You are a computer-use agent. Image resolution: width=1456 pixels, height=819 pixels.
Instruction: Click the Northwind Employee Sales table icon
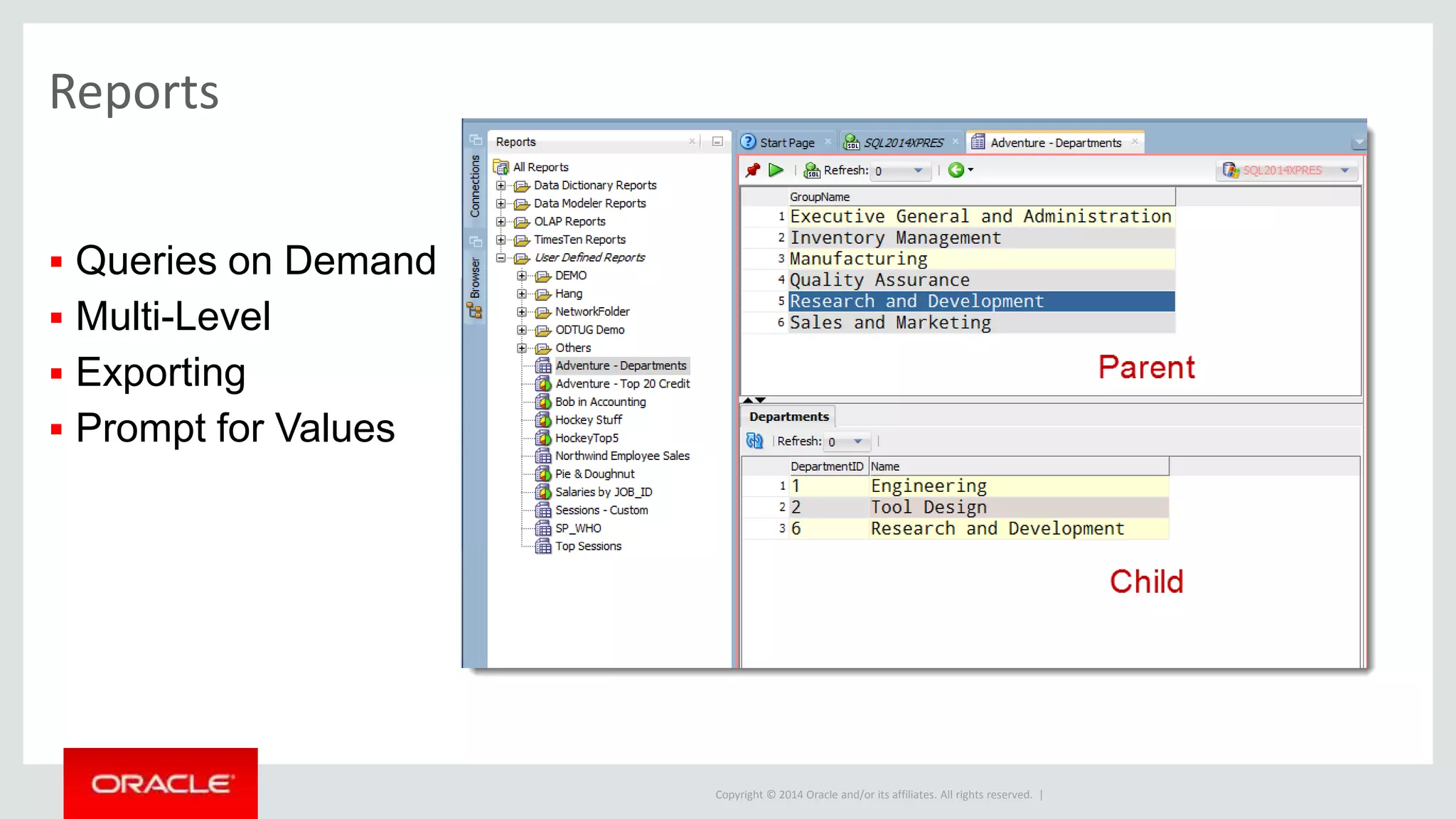543,456
